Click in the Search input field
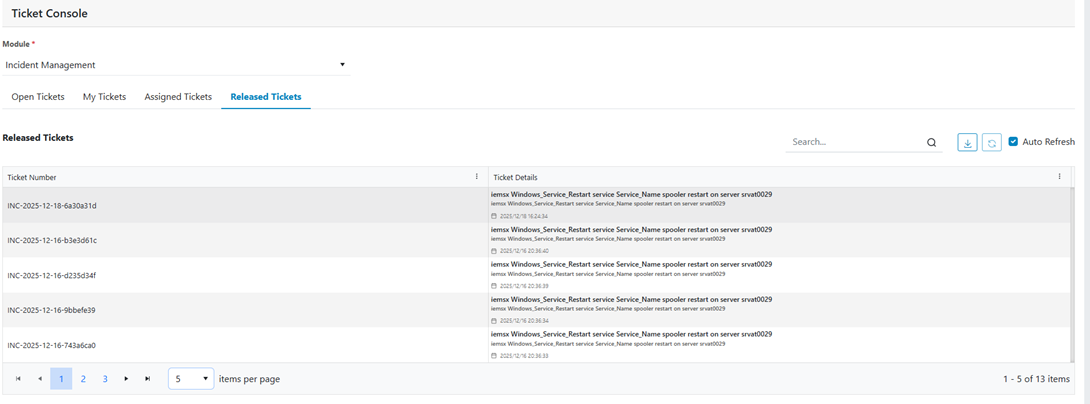Image resolution: width=1090 pixels, height=404 pixels. [855, 142]
